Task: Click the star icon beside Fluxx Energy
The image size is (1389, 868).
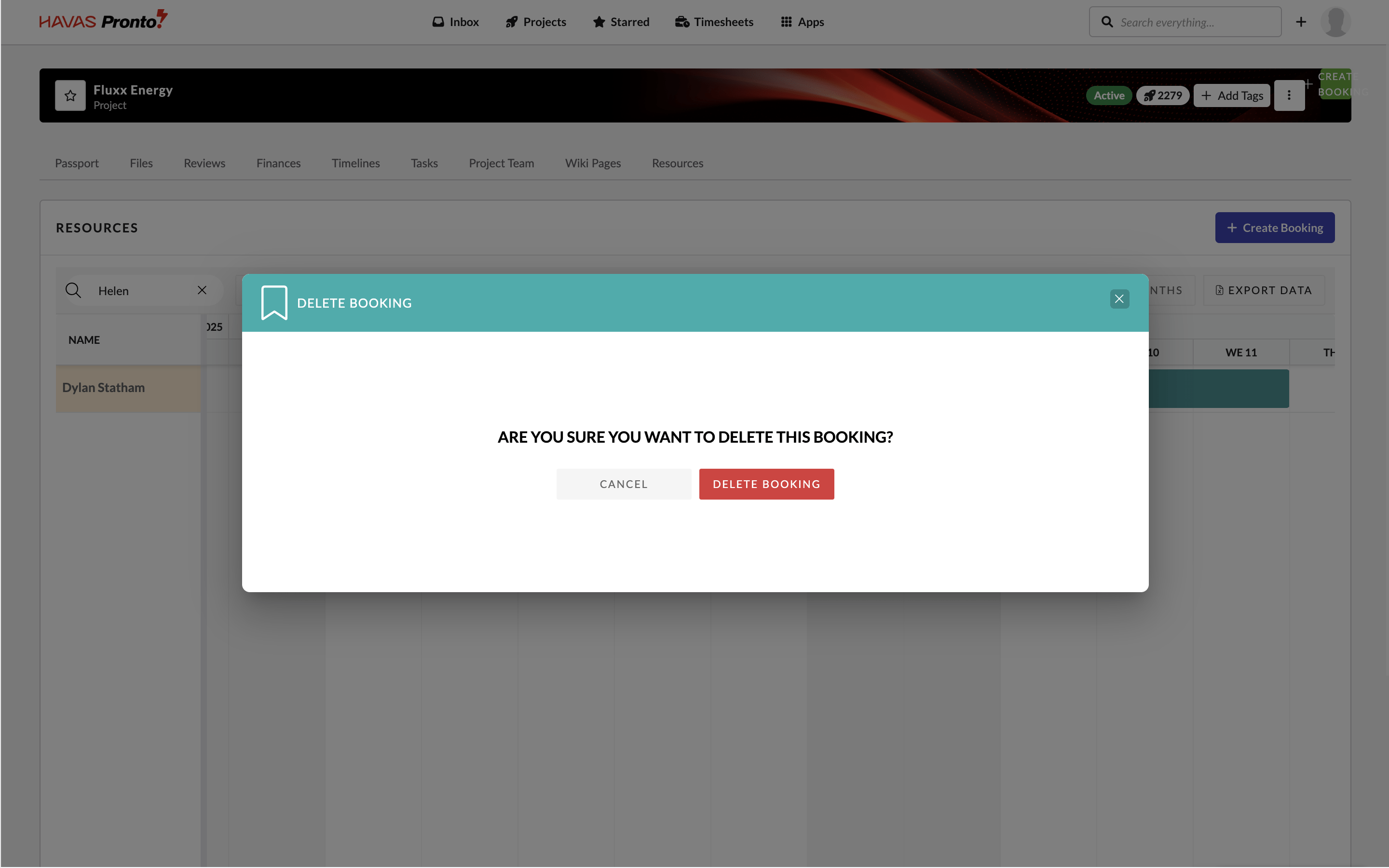Action: [70, 95]
